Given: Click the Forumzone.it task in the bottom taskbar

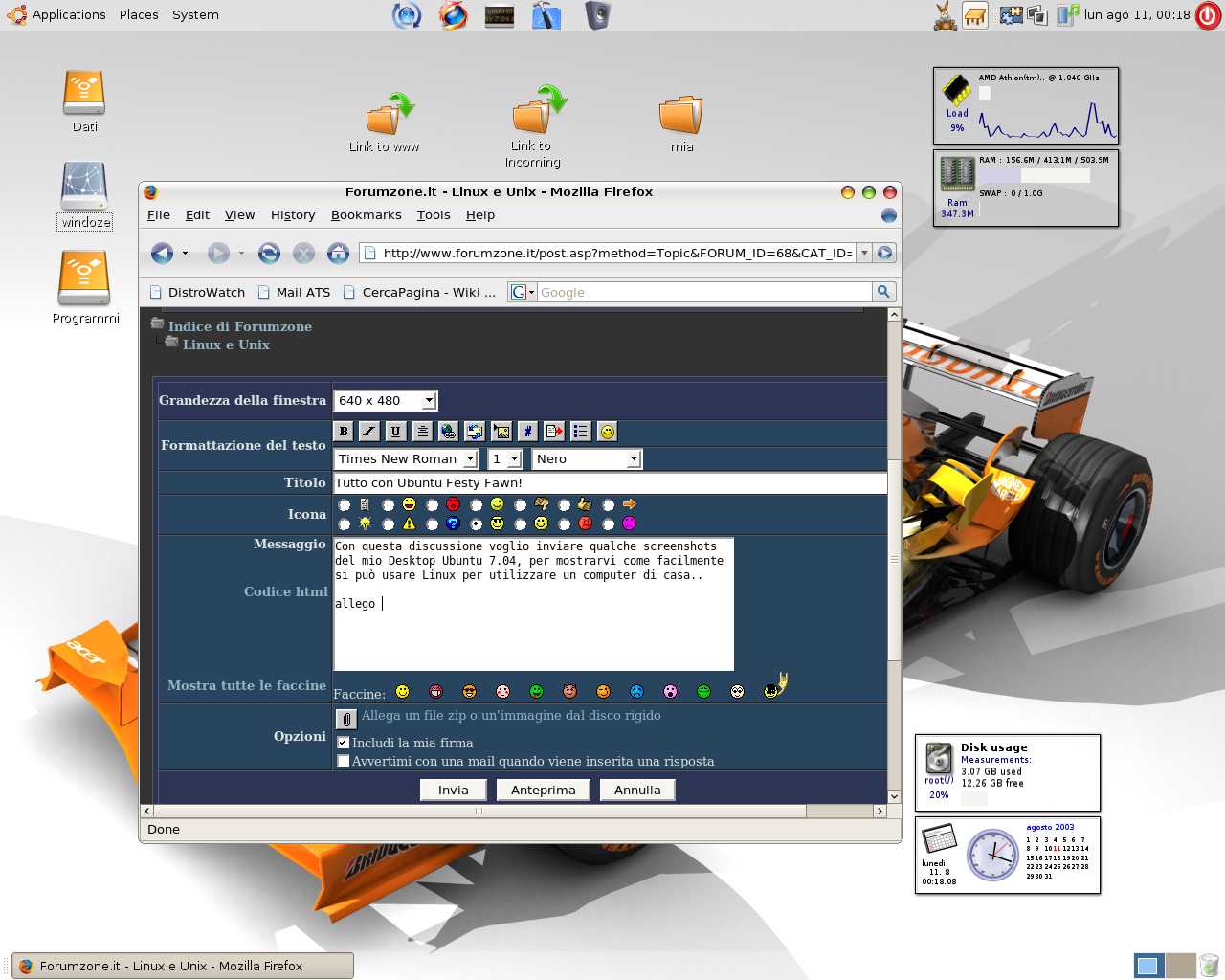Looking at the screenshot, I should (183, 966).
